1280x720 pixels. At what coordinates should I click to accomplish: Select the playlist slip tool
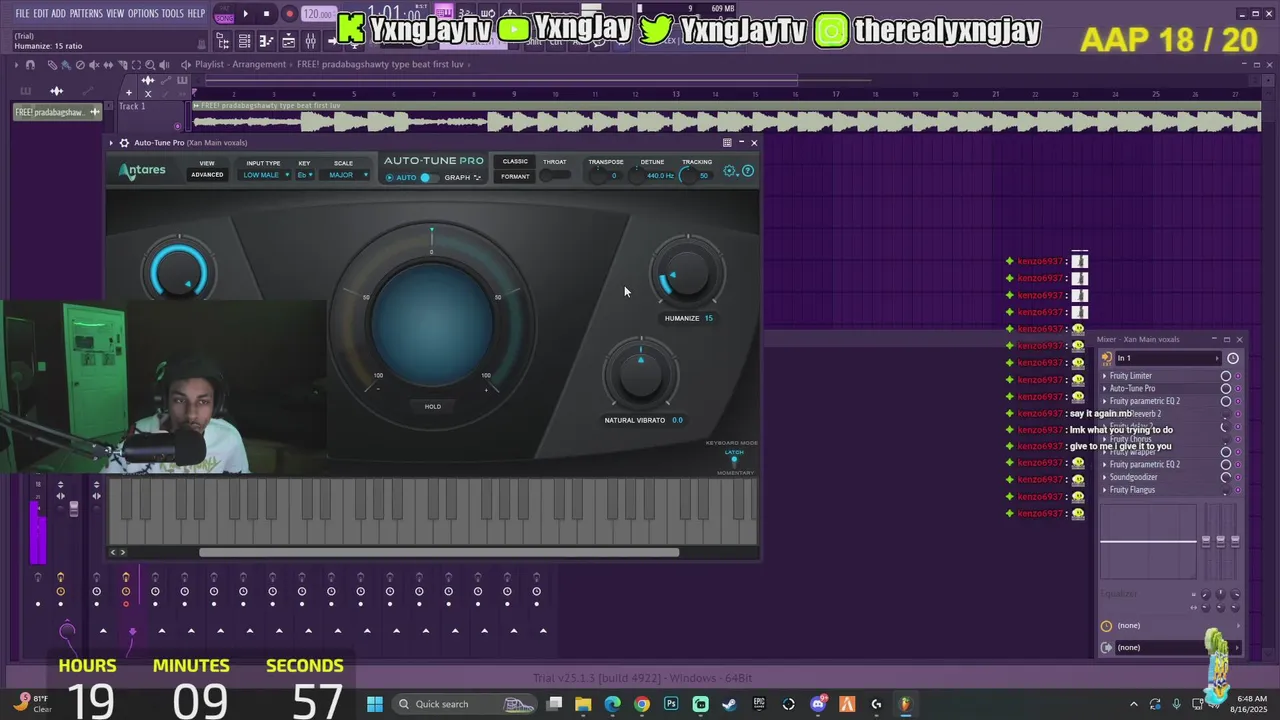tap(108, 65)
